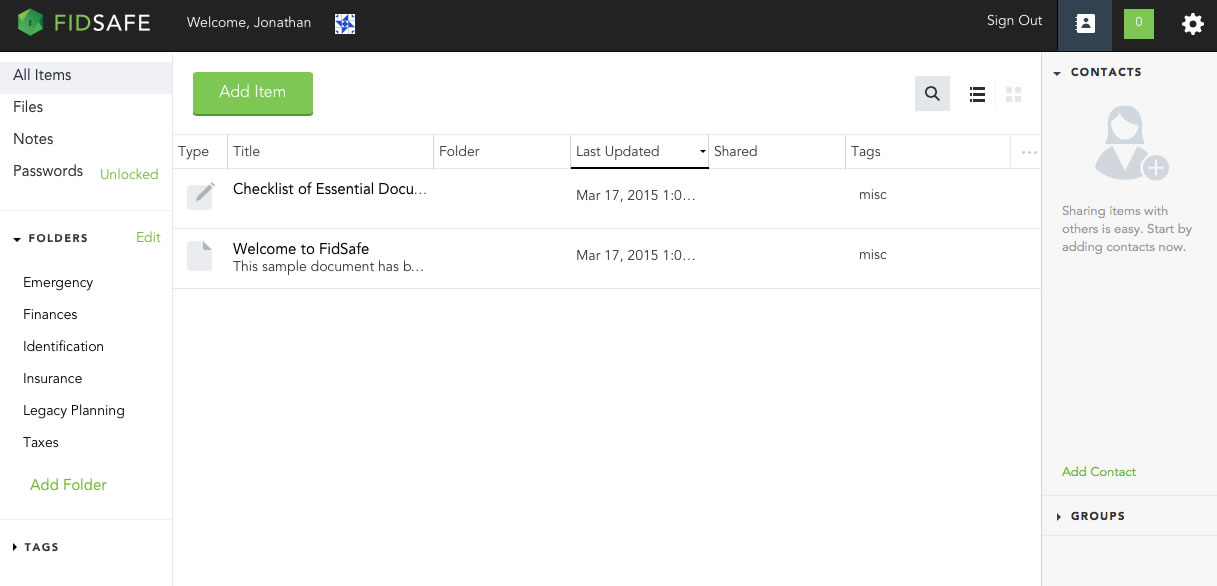
Task: Expand the Tags section
Action: pyautogui.click(x=15, y=548)
